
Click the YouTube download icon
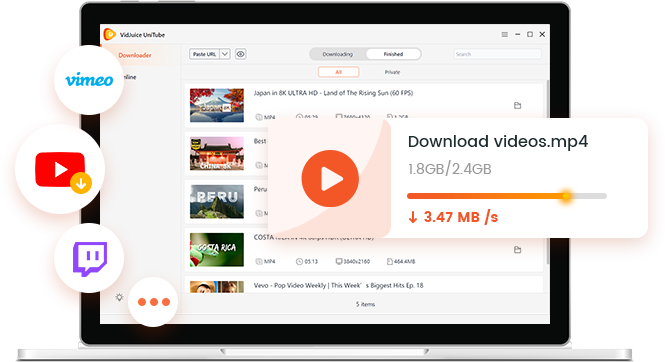coord(81,183)
